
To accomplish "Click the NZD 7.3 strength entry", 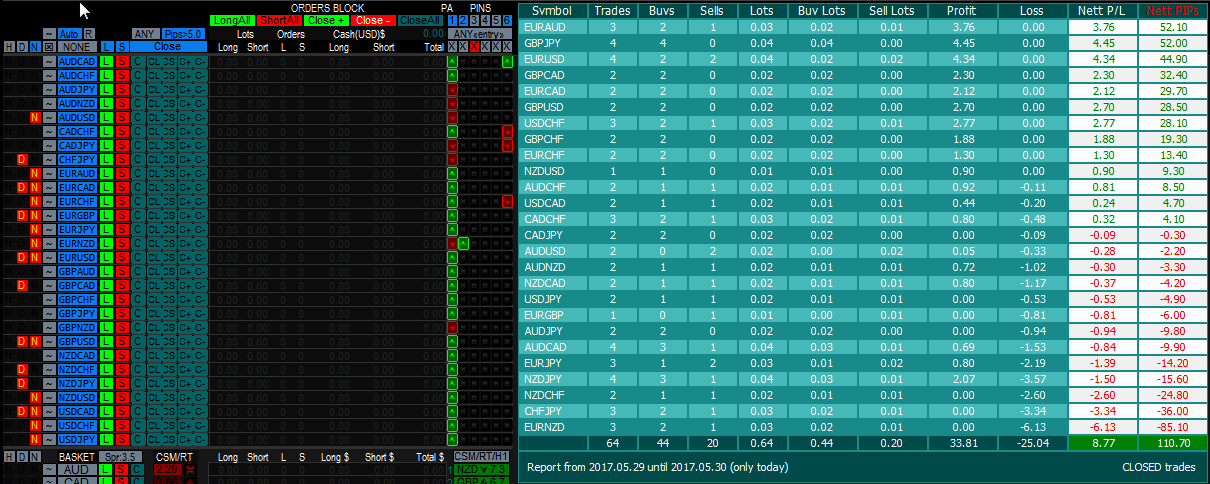I will [x=481, y=470].
